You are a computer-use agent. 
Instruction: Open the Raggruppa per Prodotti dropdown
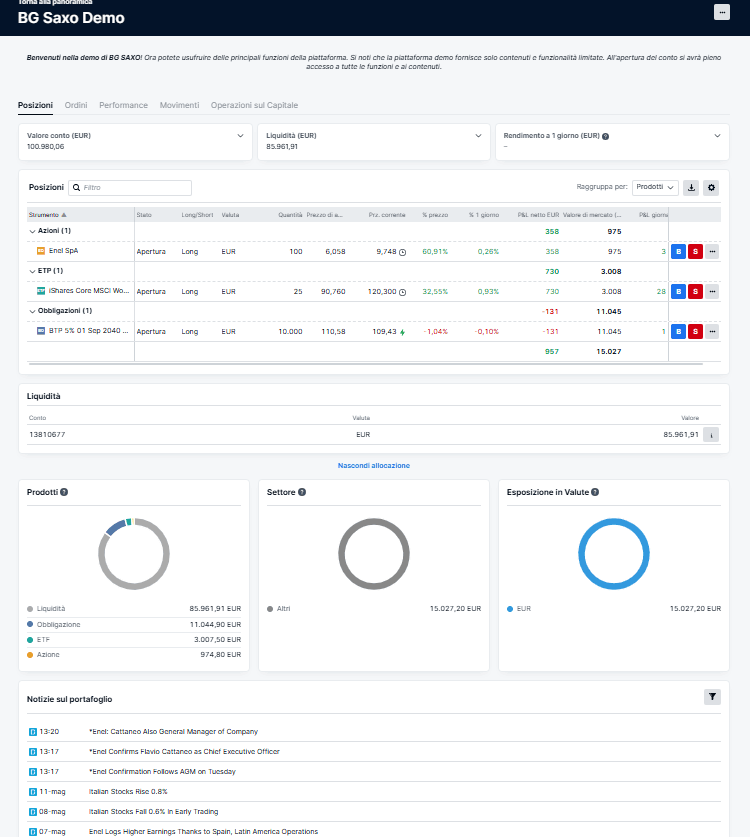(x=655, y=187)
